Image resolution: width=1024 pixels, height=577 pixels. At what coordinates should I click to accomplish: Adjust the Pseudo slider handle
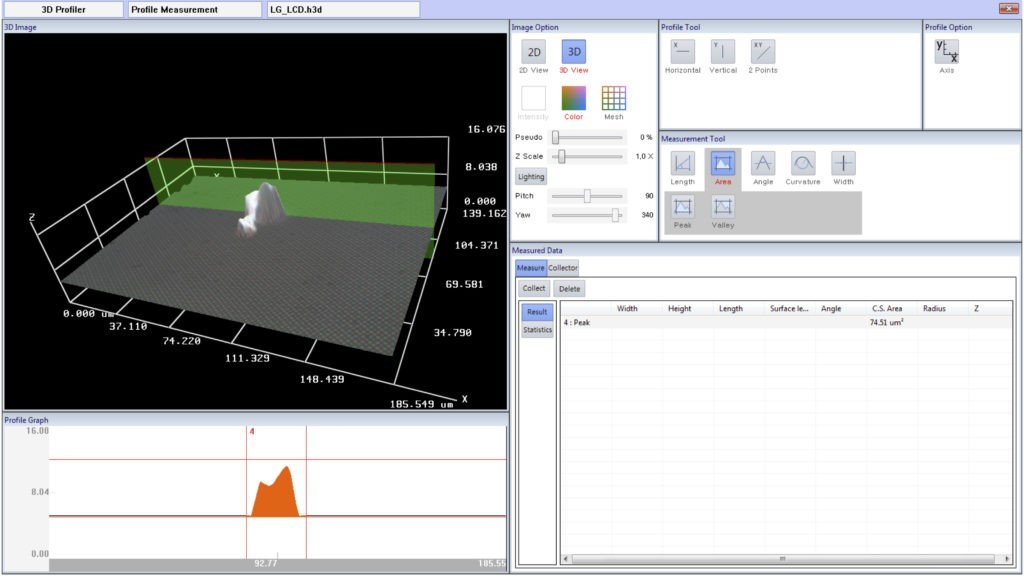pyautogui.click(x=556, y=137)
